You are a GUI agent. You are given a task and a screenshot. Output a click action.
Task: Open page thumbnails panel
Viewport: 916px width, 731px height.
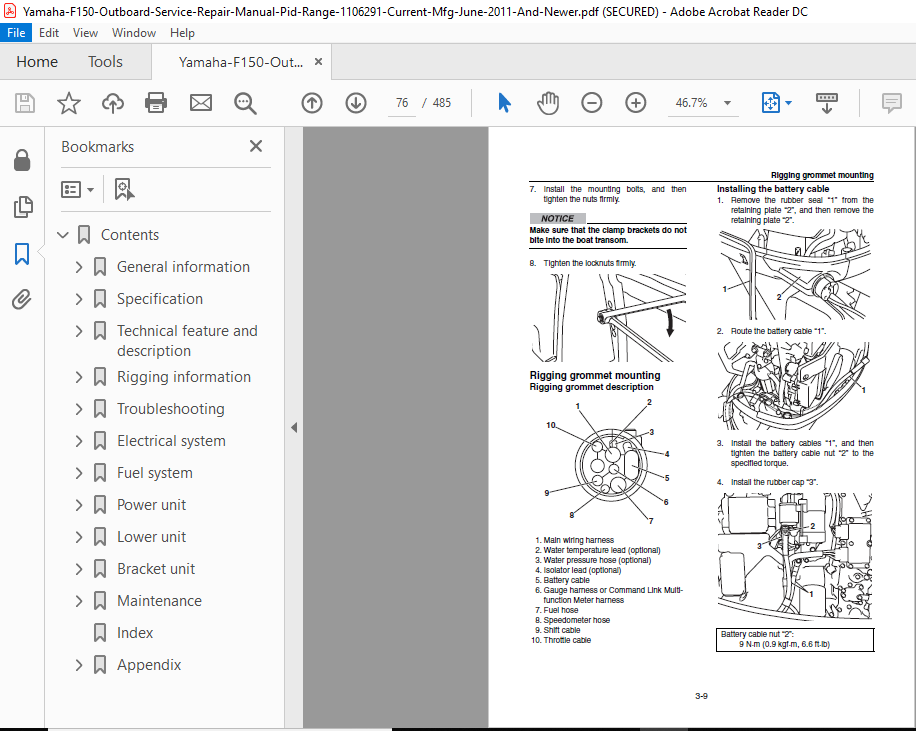[22, 207]
